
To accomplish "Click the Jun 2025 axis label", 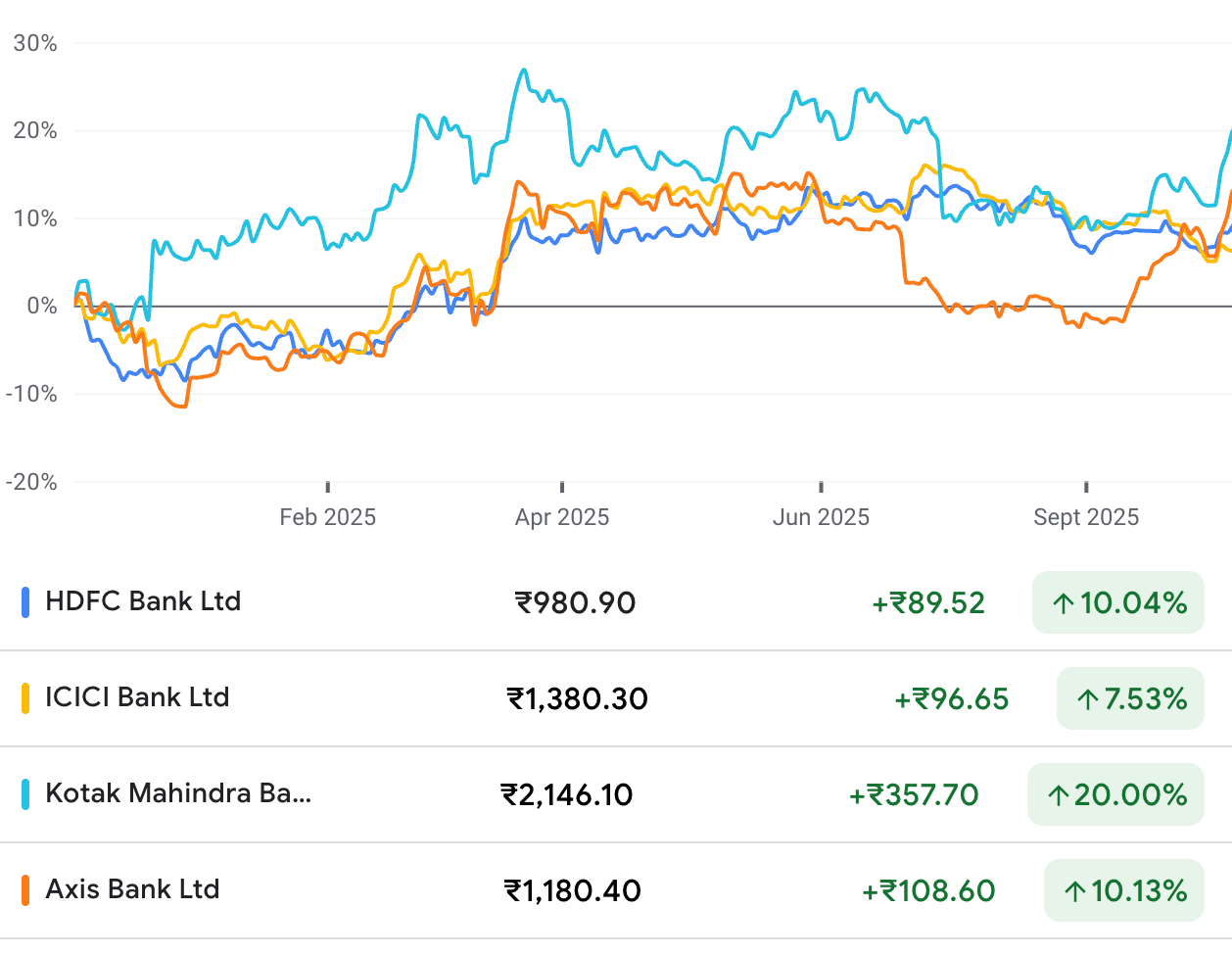I will coord(821,517).
